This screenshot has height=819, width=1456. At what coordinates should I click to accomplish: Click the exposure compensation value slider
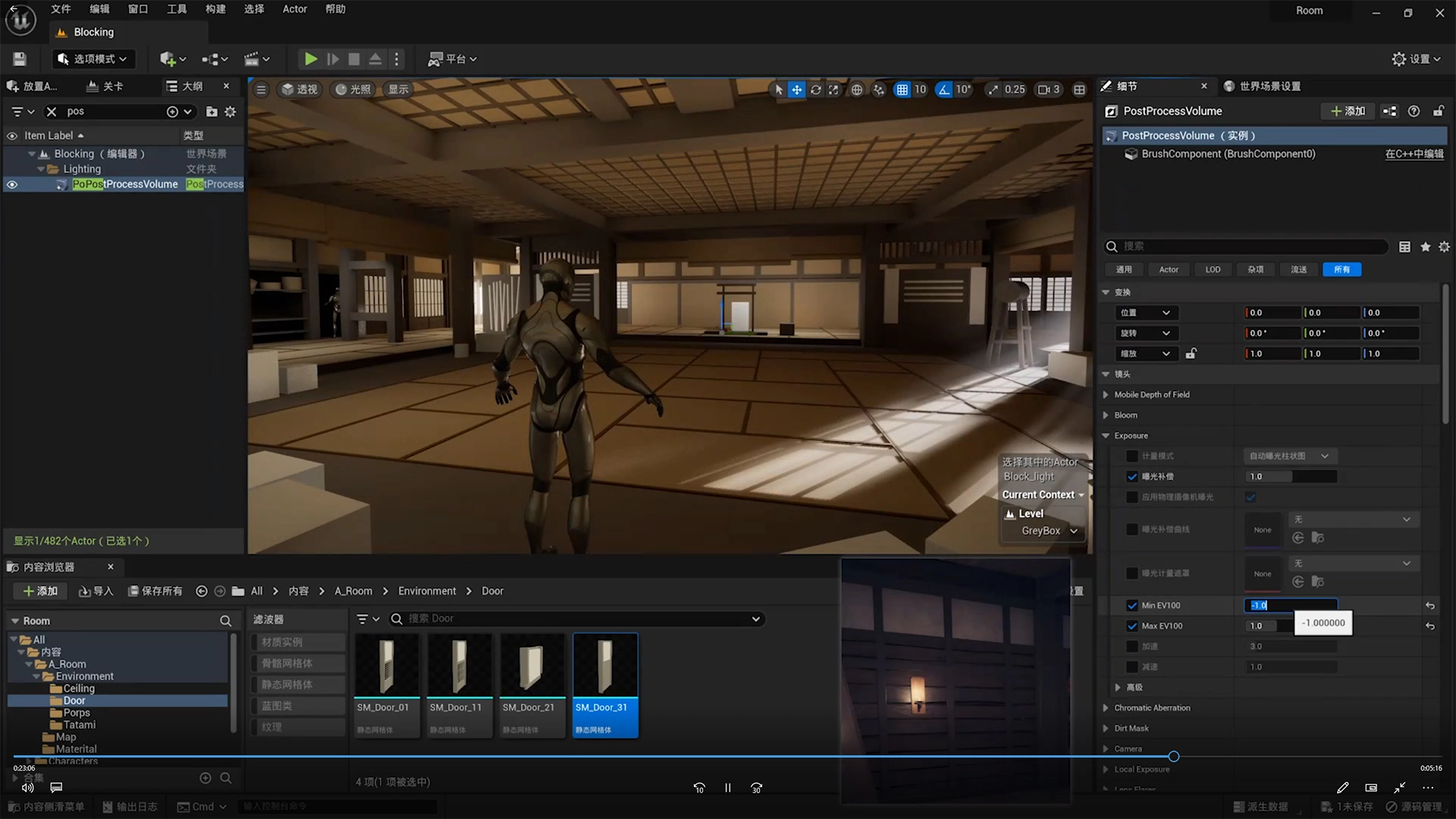click(1291, 476)
